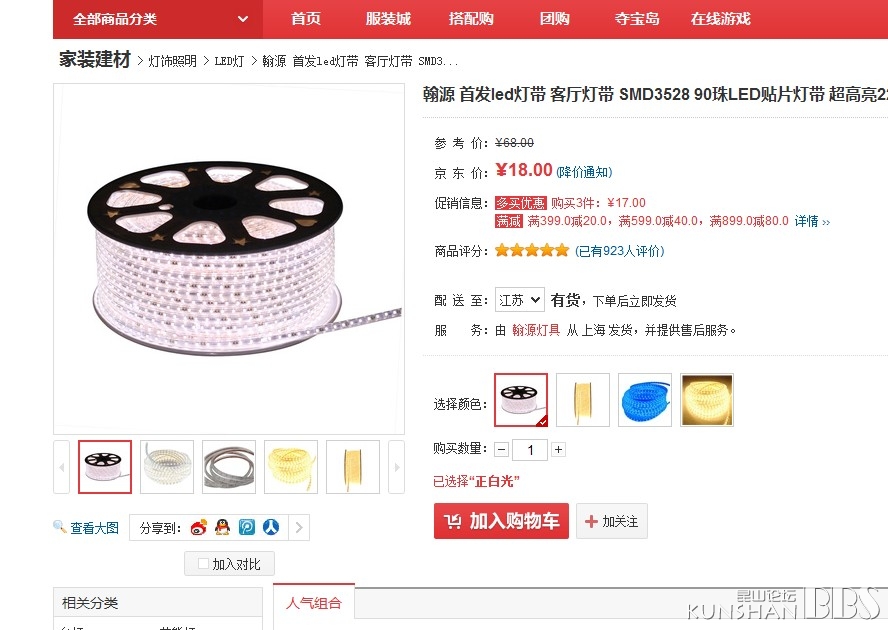Image resolution: width=888 pixels, height=630 pixels.
Task: Show next thumbnails with right arrow
Action: tap(396, 467)
